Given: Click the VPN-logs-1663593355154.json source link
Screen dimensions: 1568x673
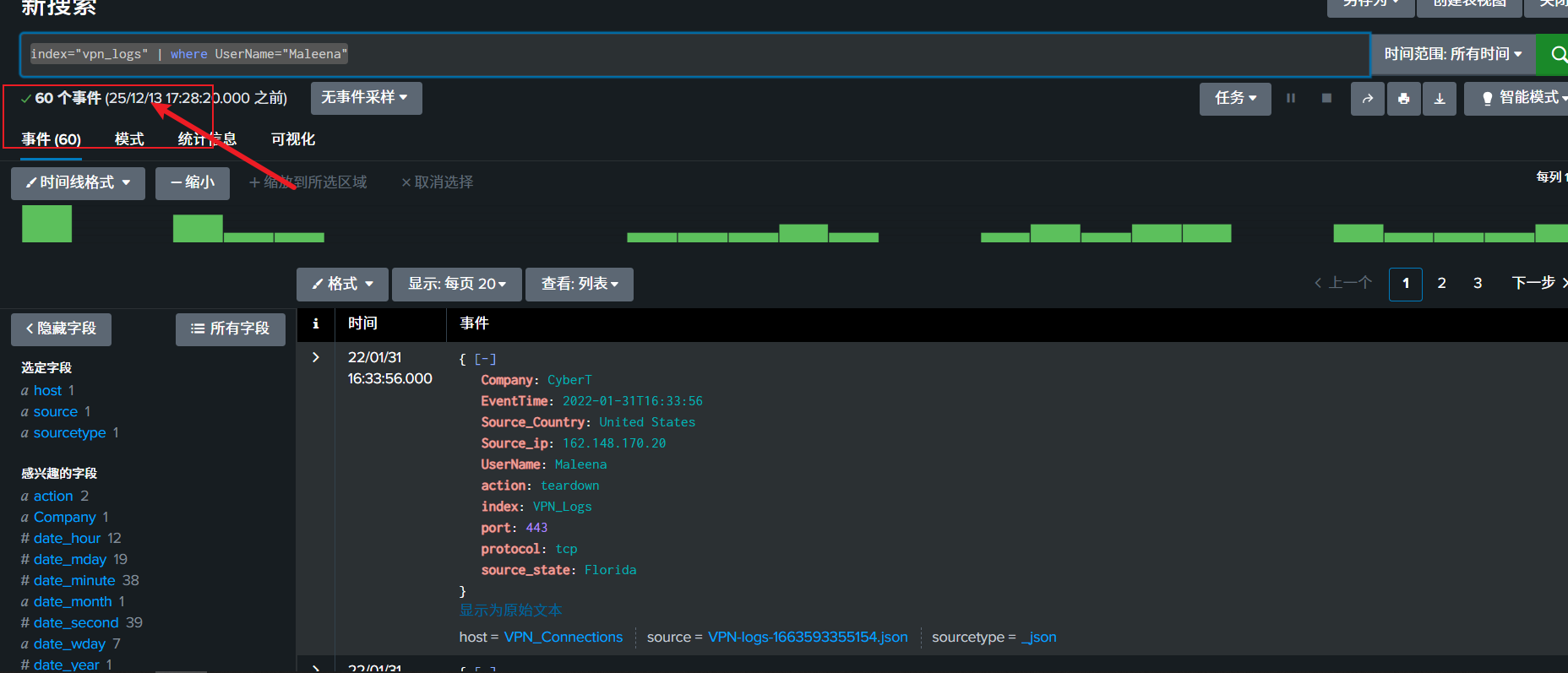Looking at the screenshot, I should [x=807, y=637].
